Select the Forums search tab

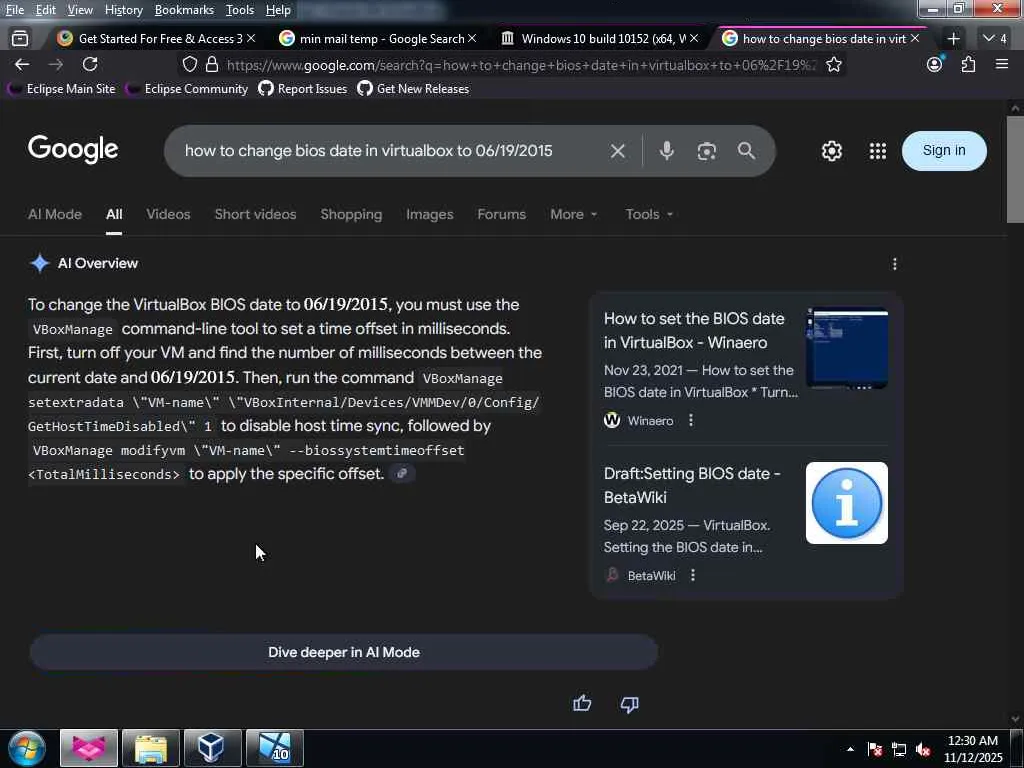click(501, 214)
